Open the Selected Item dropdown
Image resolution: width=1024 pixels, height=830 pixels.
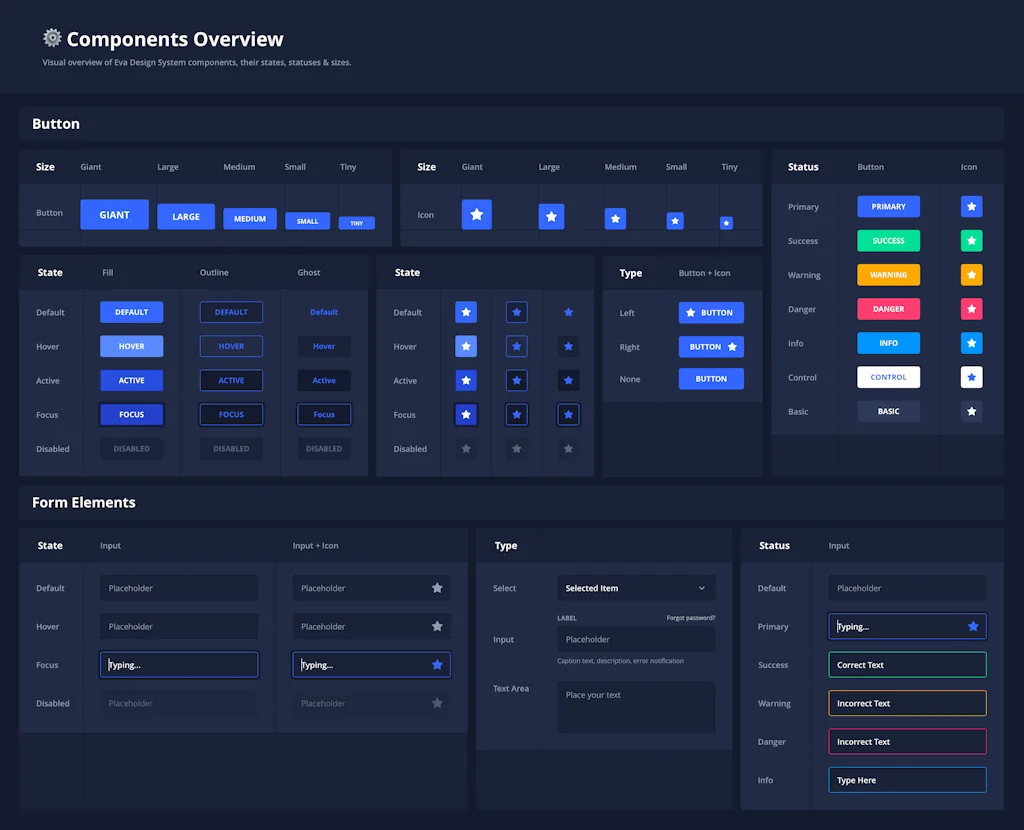[636, 588]
